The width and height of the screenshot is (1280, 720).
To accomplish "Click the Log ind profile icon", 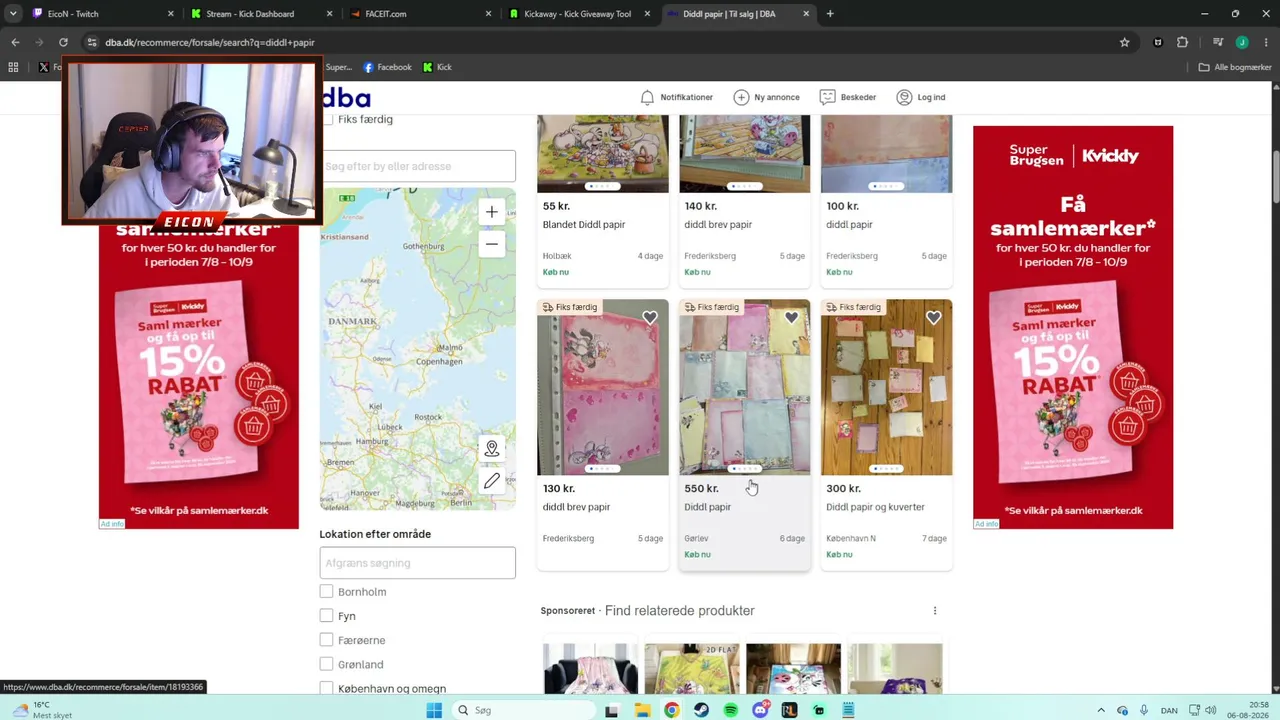I will coord(904,97).
